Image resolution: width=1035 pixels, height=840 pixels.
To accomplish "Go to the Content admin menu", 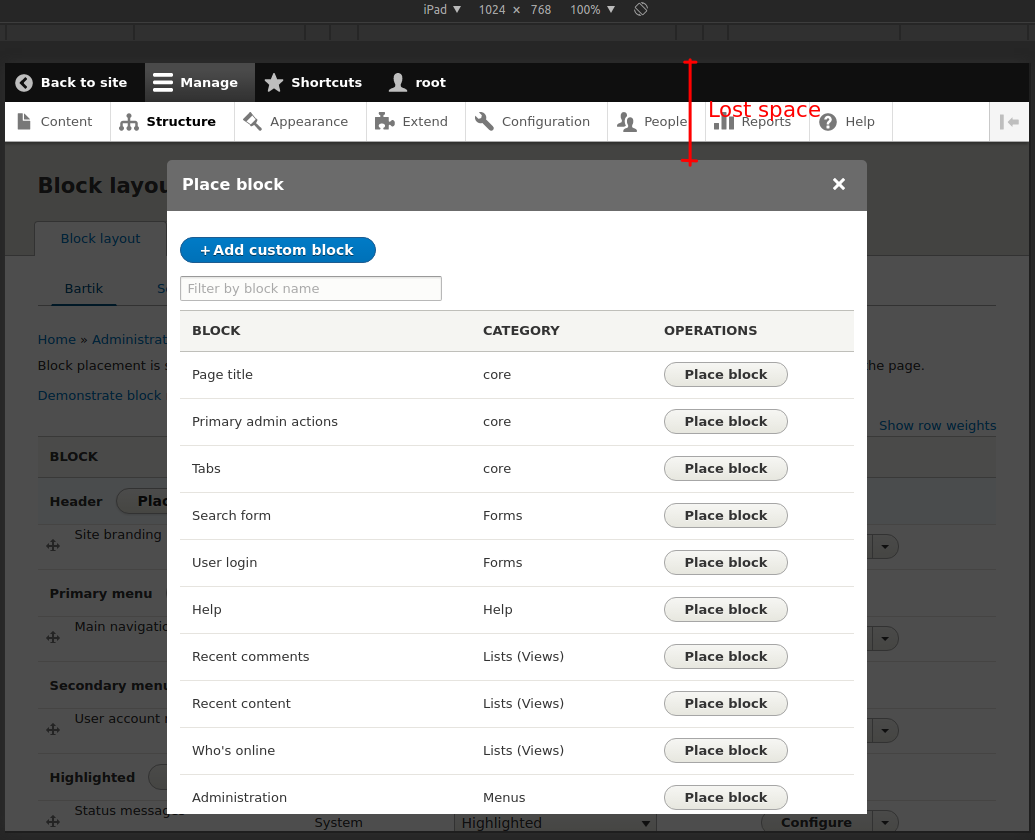I will 57,122.
